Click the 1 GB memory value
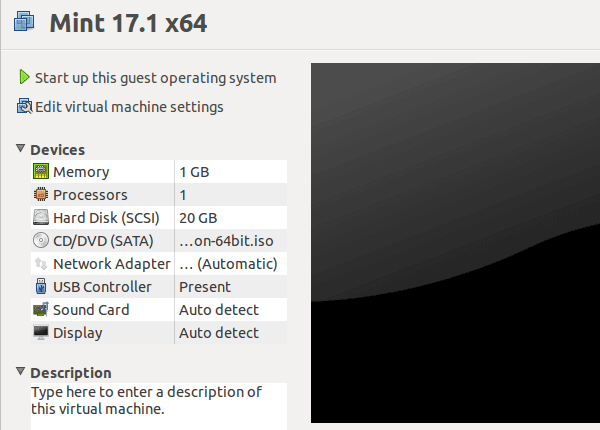This screenshot has height=430, width=600. [194, 172]
